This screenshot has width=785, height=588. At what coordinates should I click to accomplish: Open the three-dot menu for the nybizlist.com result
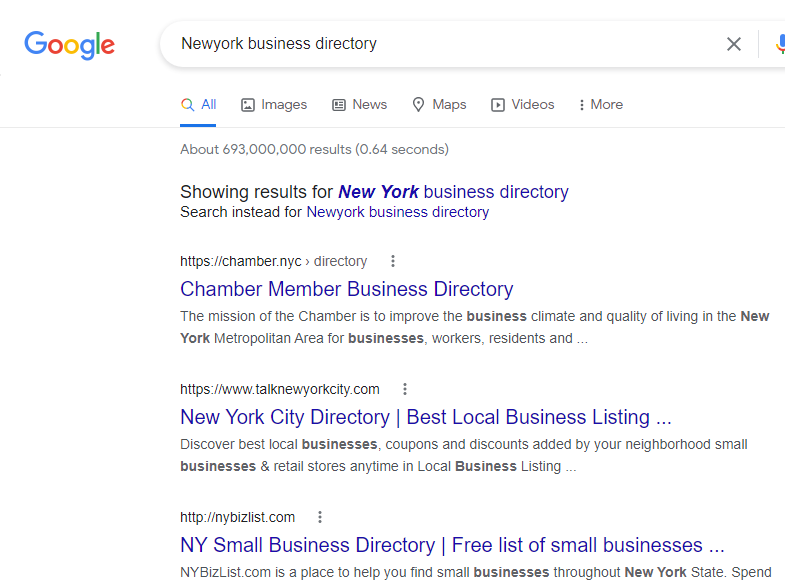pyautogui.click(x=320, y=517)
